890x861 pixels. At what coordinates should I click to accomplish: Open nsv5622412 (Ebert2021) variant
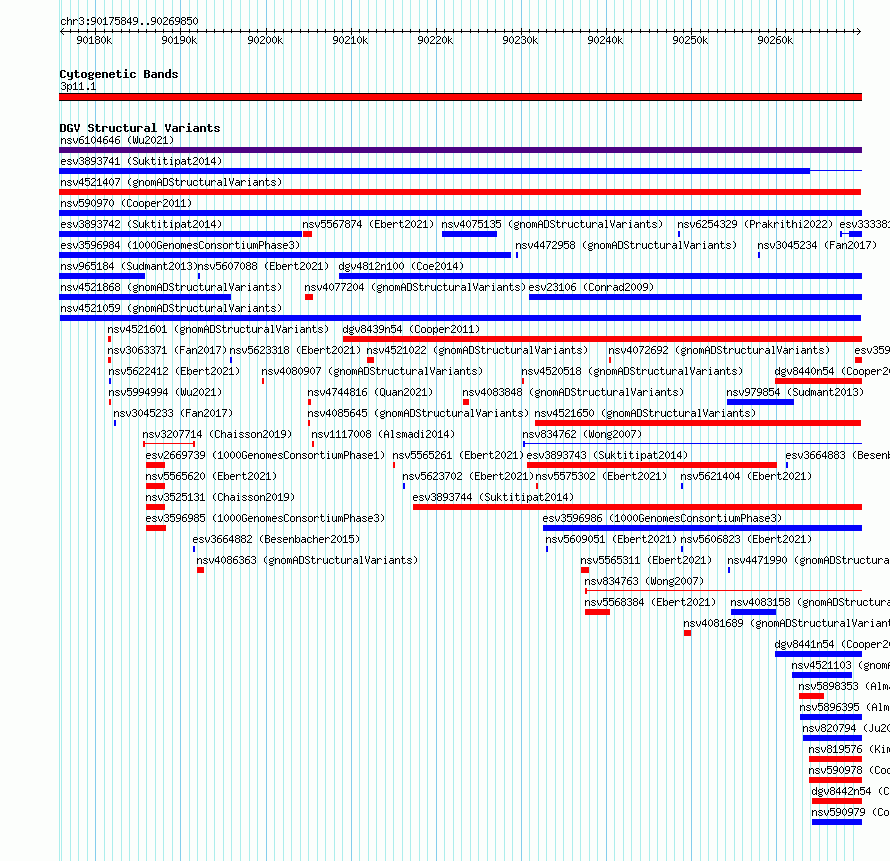[174, 371]
